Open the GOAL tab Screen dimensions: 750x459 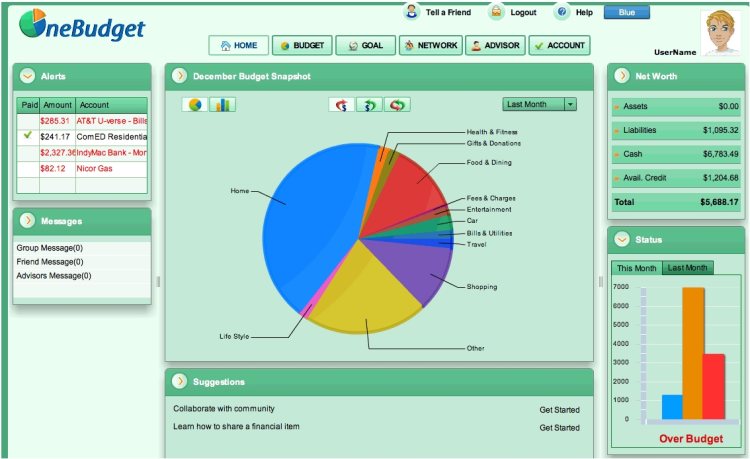(x=366, y=45)
